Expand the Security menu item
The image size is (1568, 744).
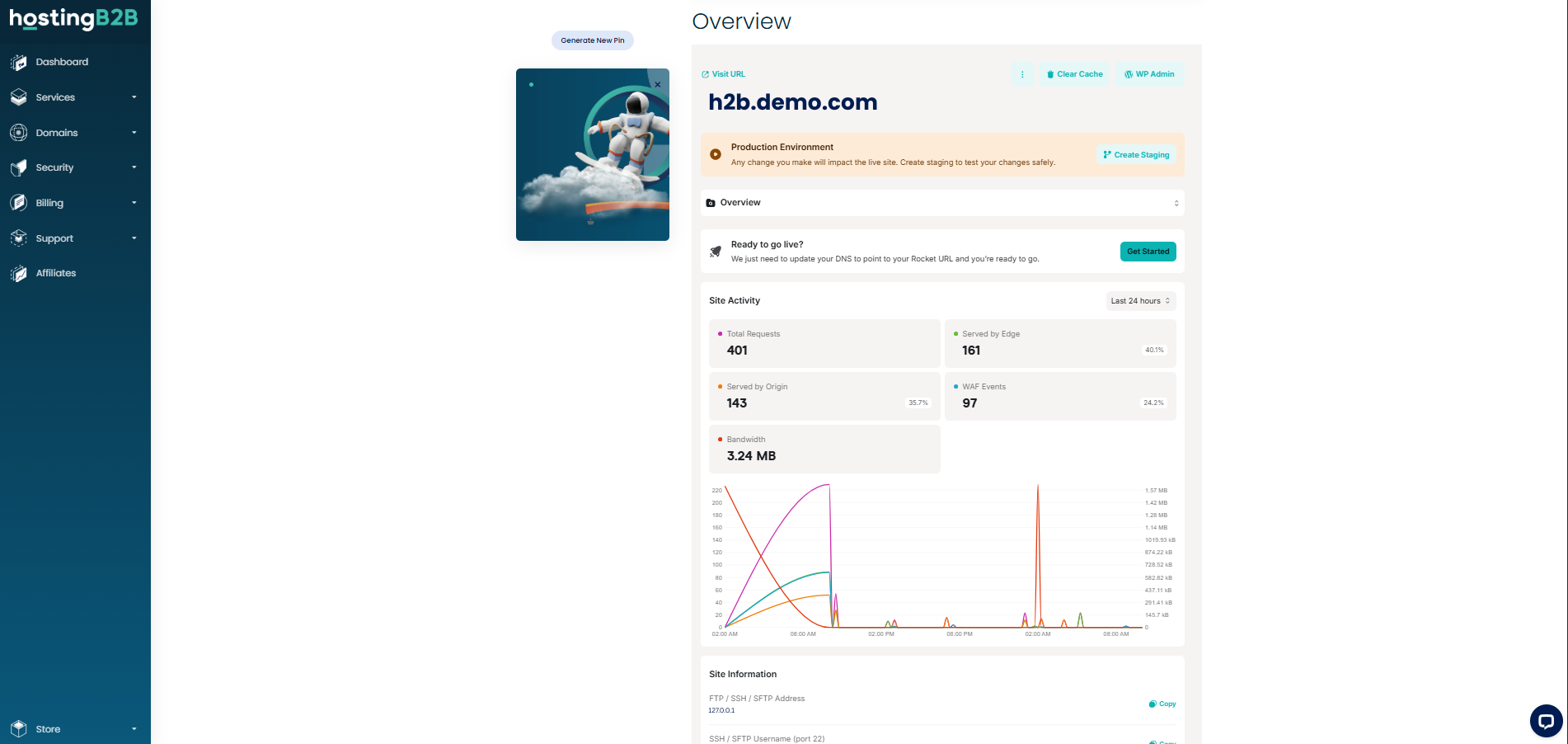pos(74,167)
